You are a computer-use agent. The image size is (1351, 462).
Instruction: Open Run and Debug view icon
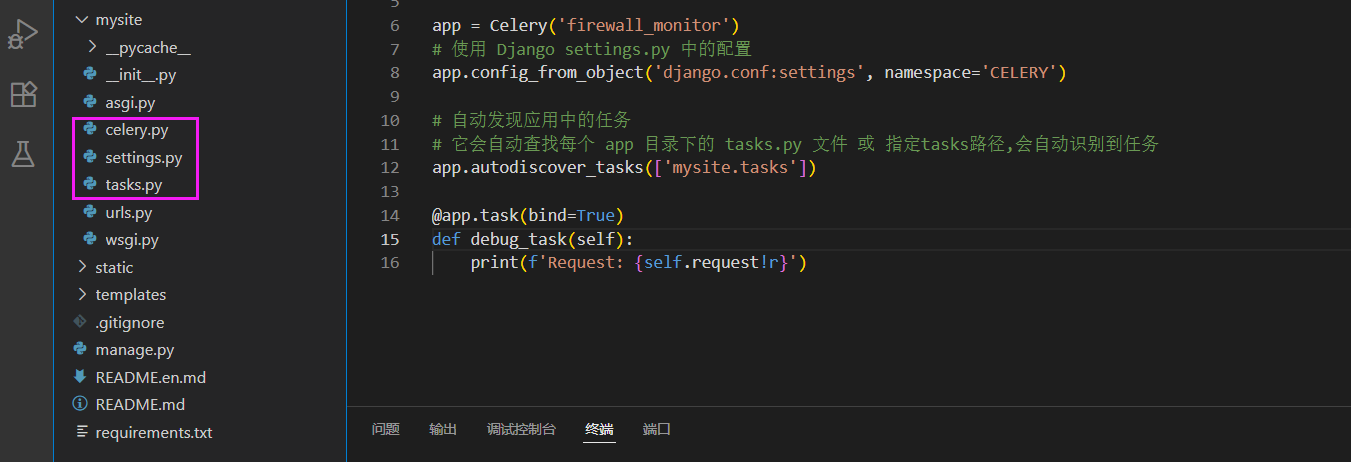pos(22,36)
